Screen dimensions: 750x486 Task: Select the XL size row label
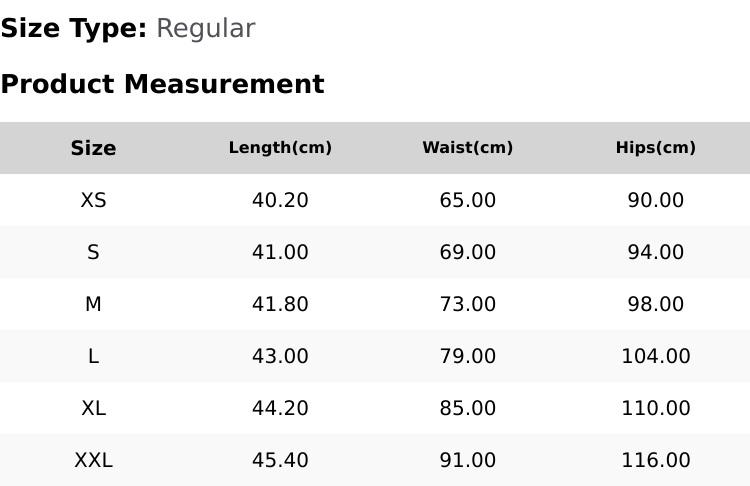click(x=93, y=409)
